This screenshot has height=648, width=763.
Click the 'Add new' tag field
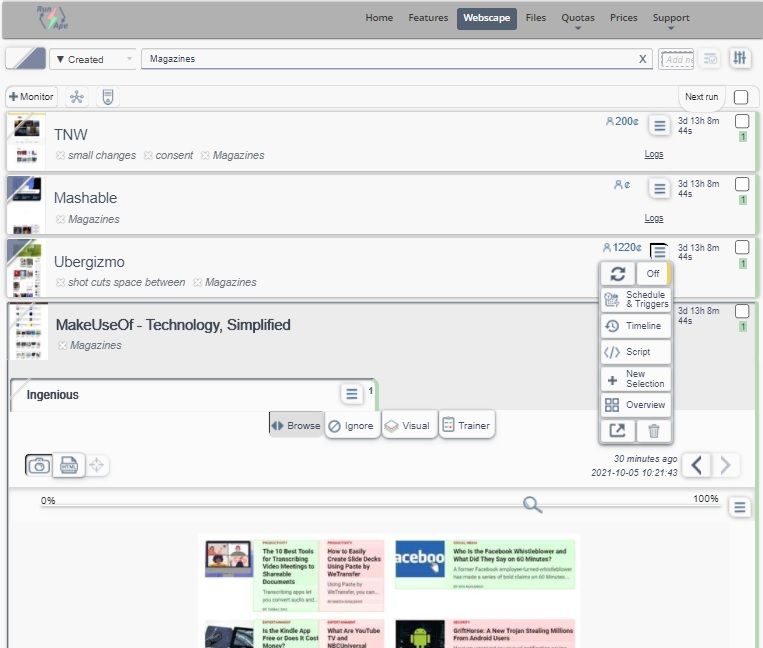point(676,59)
